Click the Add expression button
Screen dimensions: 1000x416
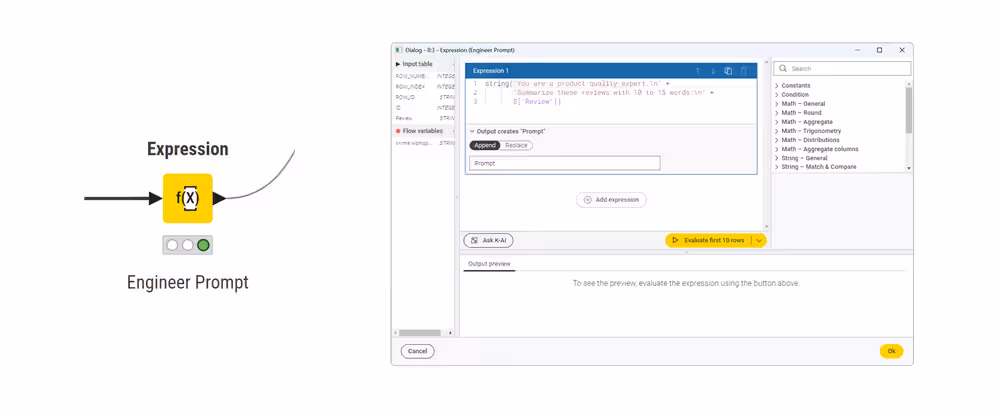[x=611, y=200]
